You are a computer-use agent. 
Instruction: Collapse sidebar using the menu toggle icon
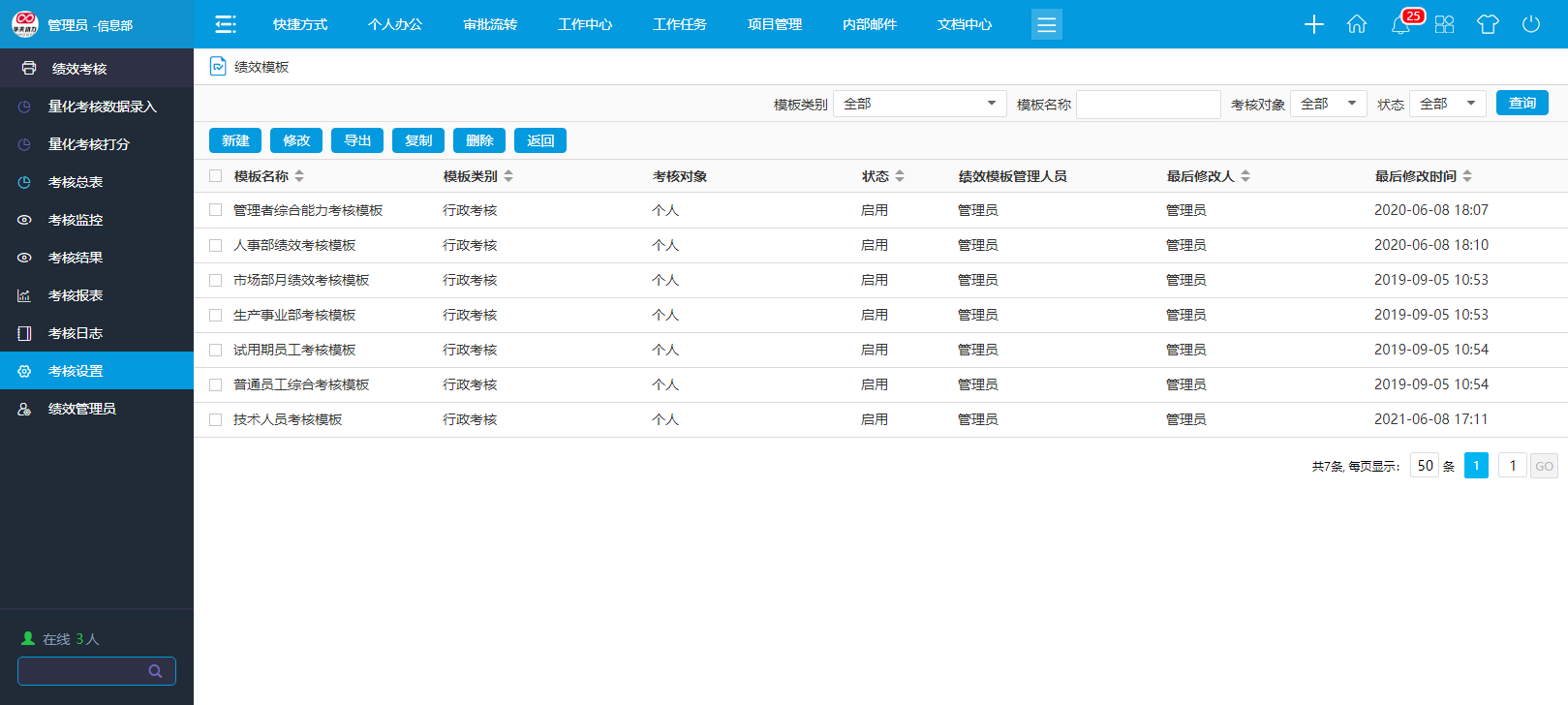coord(226,24)
